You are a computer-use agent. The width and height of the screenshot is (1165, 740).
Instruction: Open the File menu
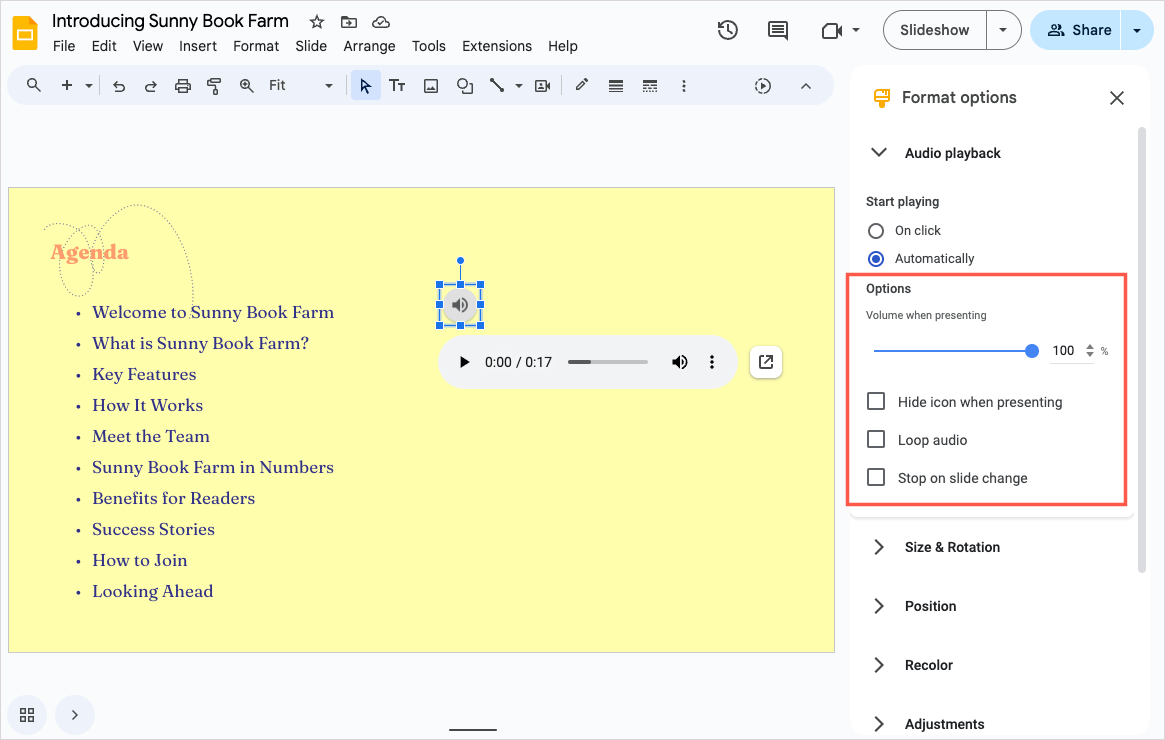pos(64,46)
